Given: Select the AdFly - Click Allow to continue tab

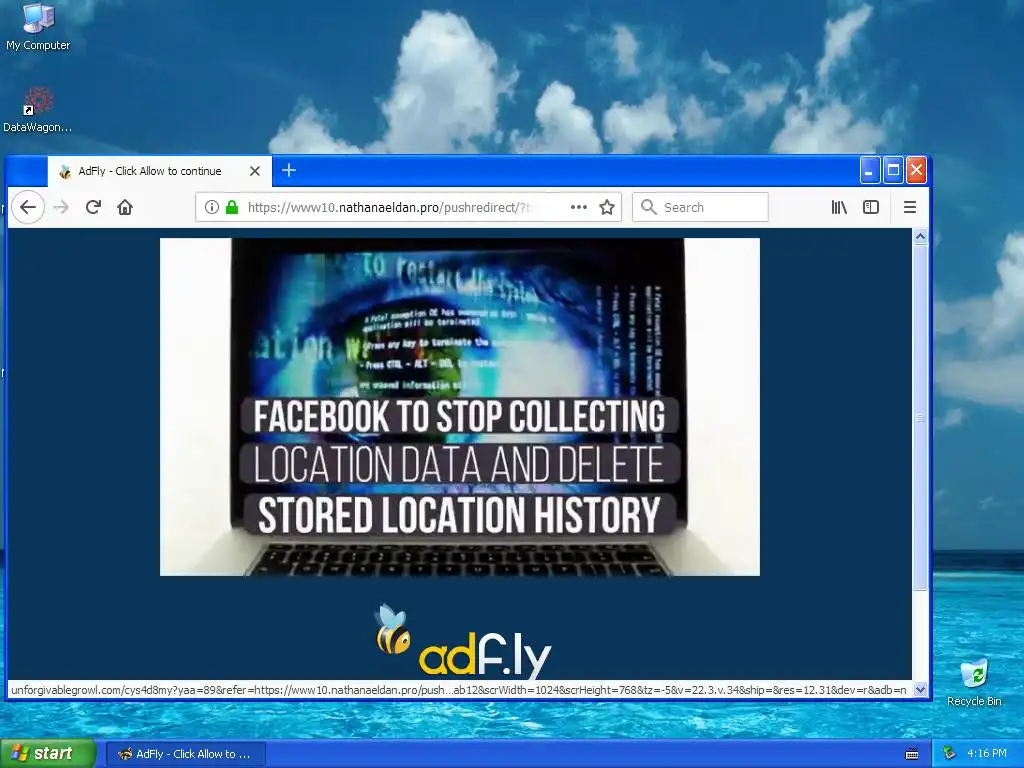Looking at the screenshot, I should [159, 171].
